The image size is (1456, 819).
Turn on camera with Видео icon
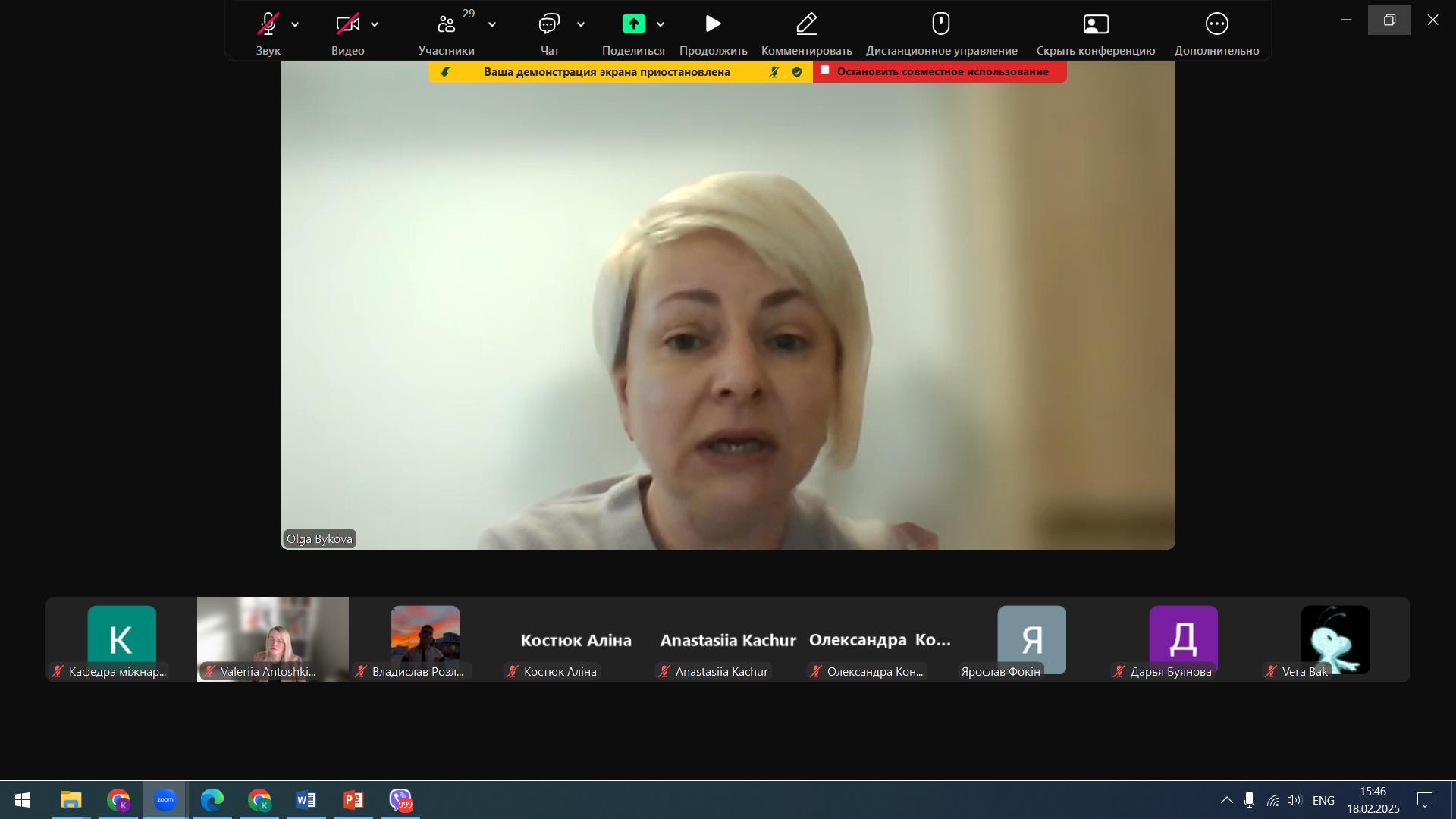click(348, 24)
